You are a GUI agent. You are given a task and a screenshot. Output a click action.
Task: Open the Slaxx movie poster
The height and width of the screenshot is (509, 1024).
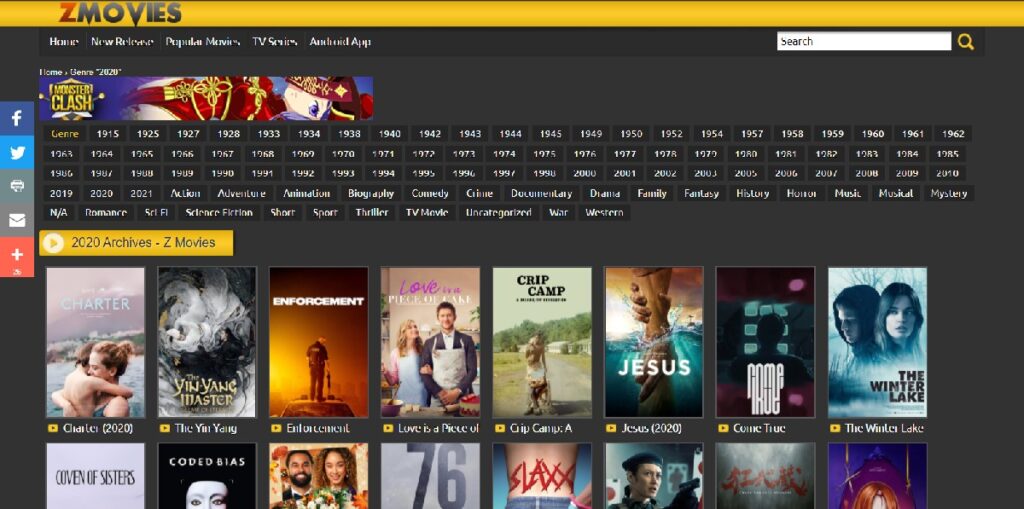tap(542, 476)
